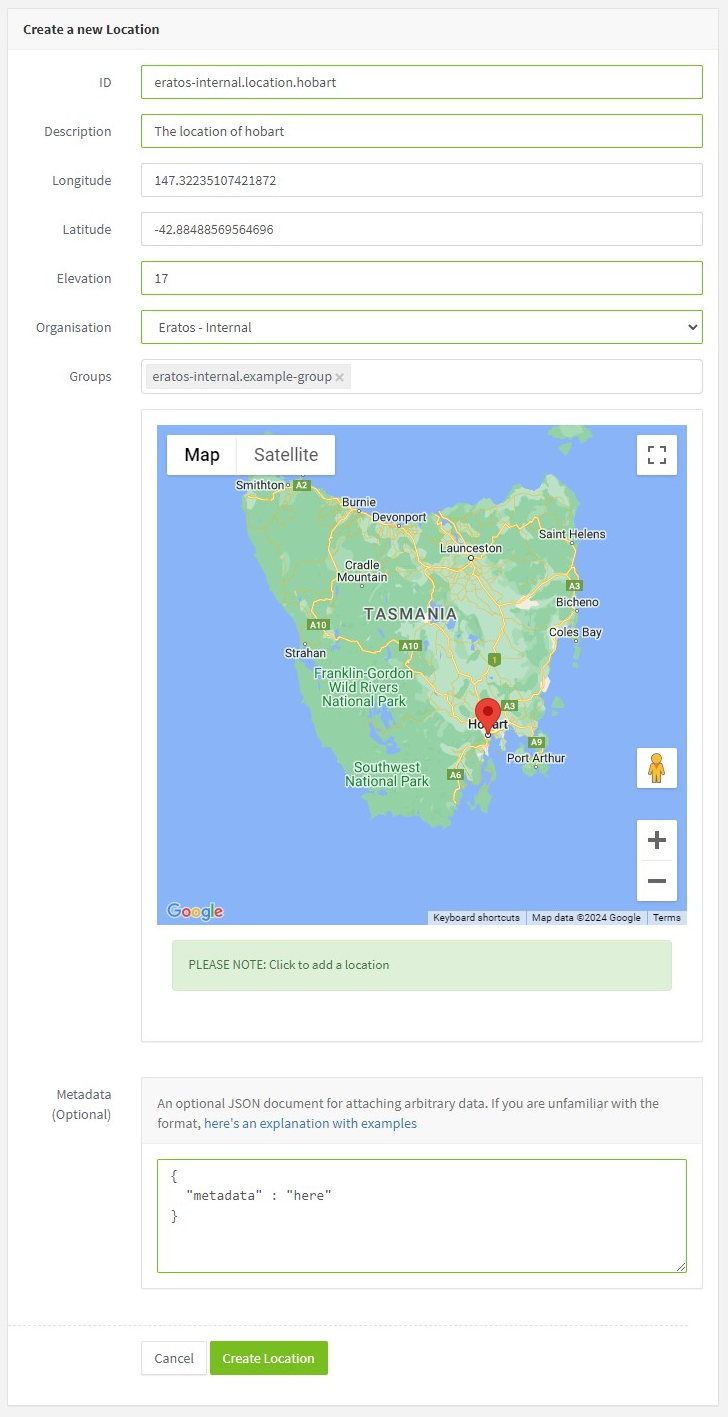Click the red Hobart map marker pin
The width and height of the screenshot is (728, 1417).
click(x=487, y=717)
